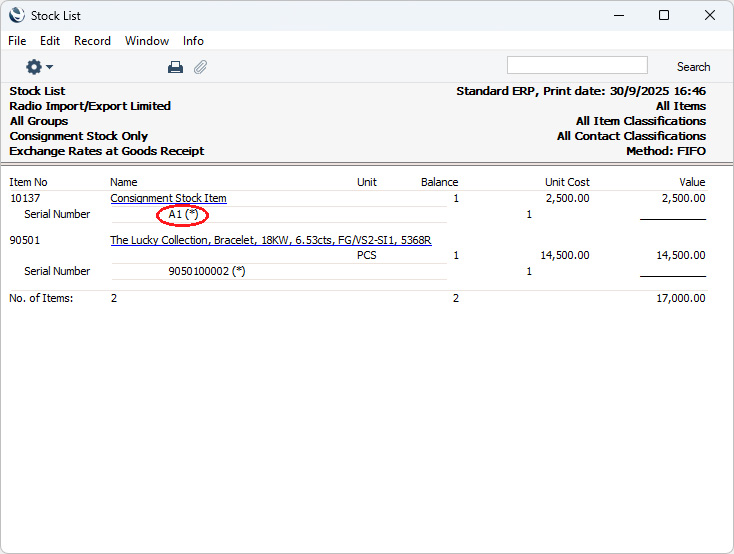Click the paperclip attachments icon
Viewport: 734px width, 554px height.
point(200,67)
